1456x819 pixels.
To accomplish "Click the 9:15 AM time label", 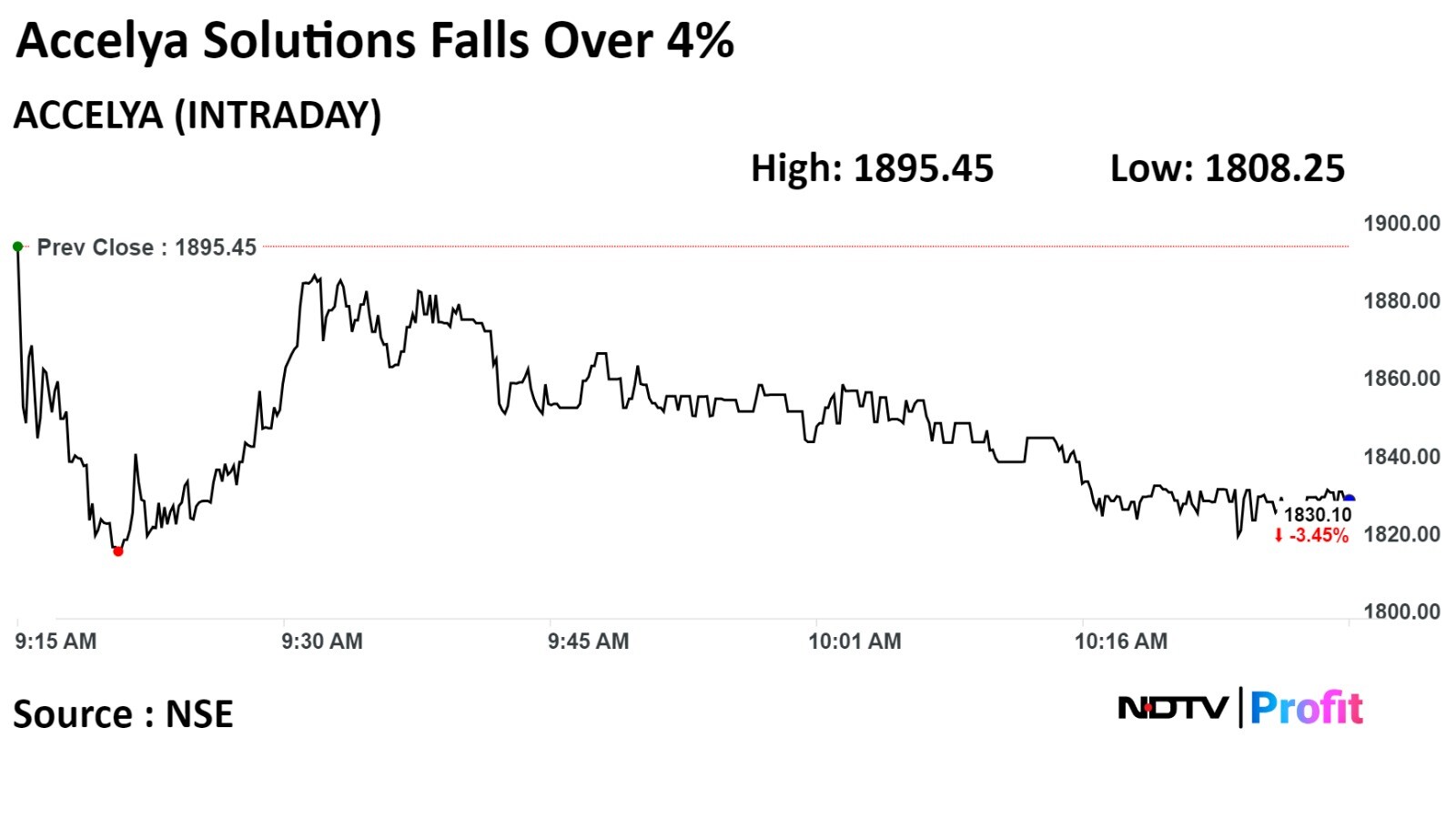I will (x=56, y=642).
